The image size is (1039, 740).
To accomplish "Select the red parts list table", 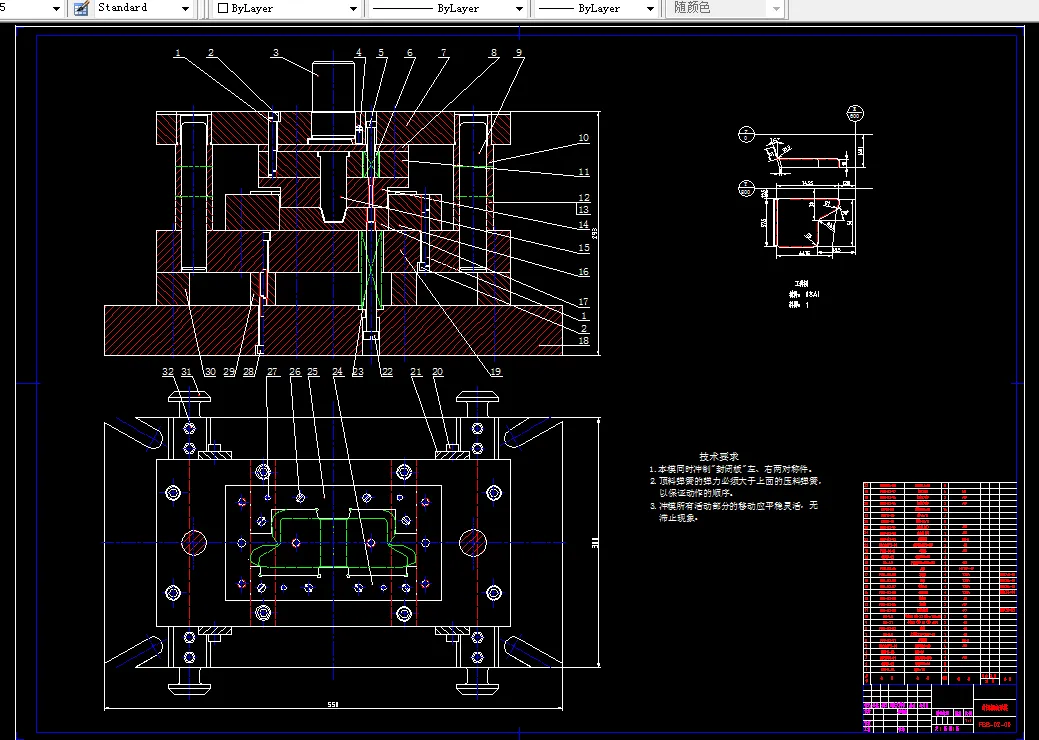I will pos(938,580).
